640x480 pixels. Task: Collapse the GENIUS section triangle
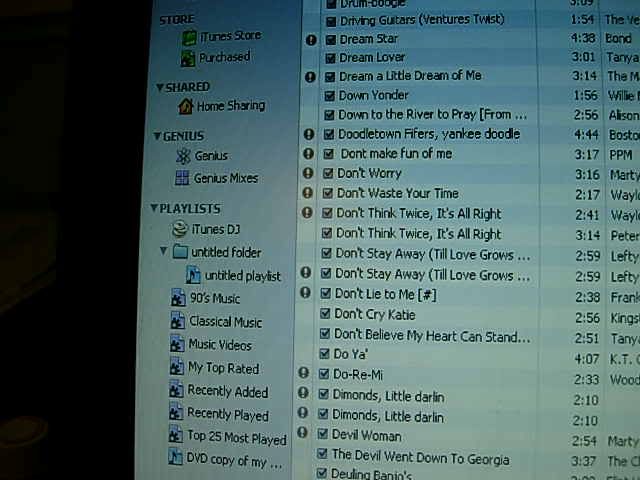point(157,136)
